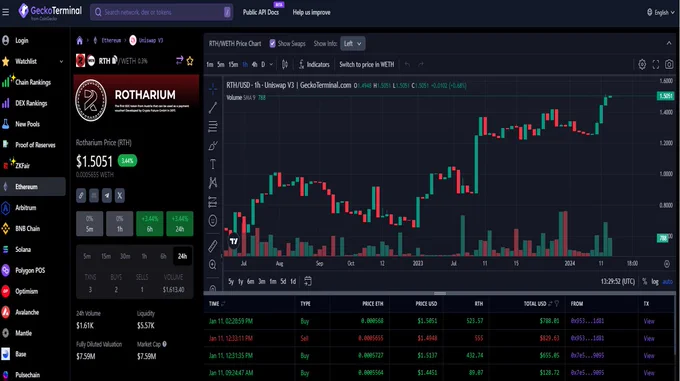Select the Mantle network
This screenshot has height=381, width=680.
[x=23, y=333]
